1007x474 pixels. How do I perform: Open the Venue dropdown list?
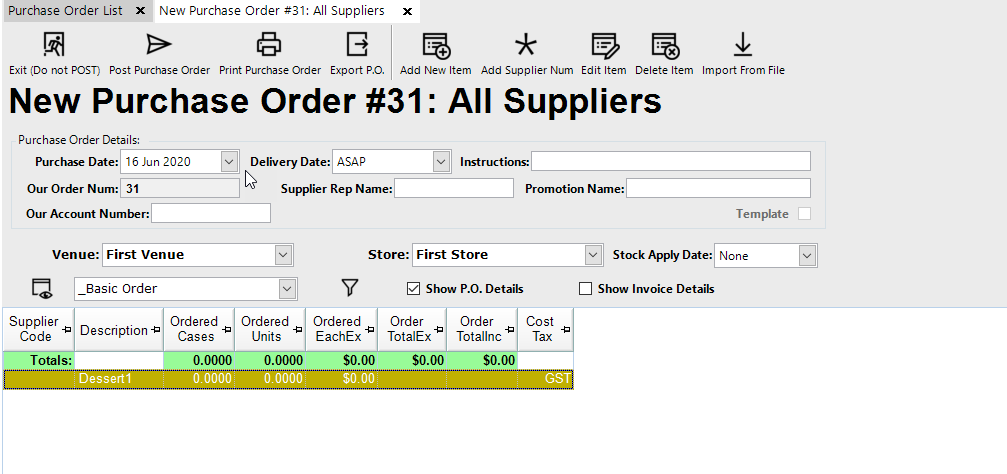[x=283, y=255]
